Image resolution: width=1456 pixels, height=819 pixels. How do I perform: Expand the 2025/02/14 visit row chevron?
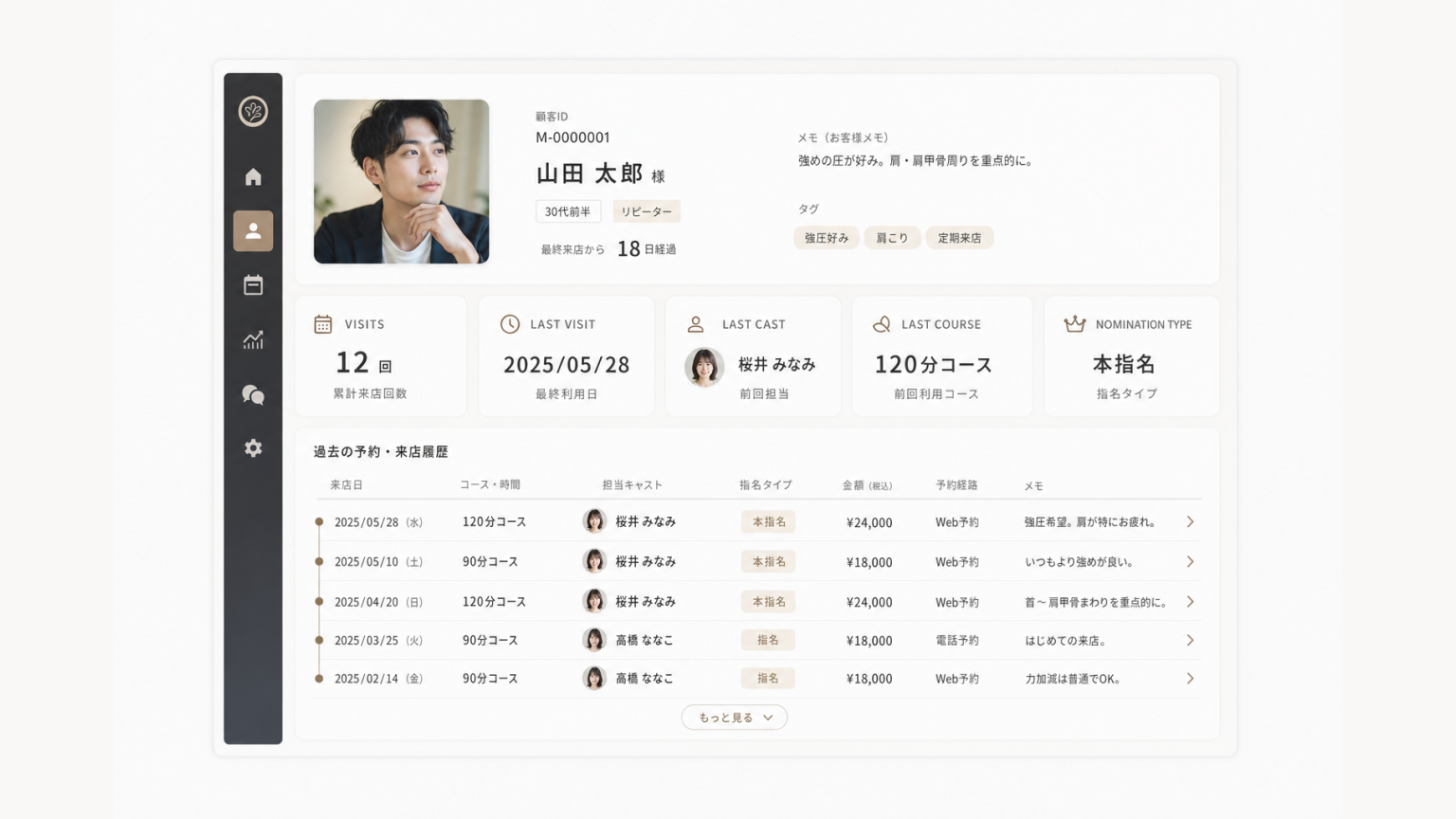pos(1190,679)
